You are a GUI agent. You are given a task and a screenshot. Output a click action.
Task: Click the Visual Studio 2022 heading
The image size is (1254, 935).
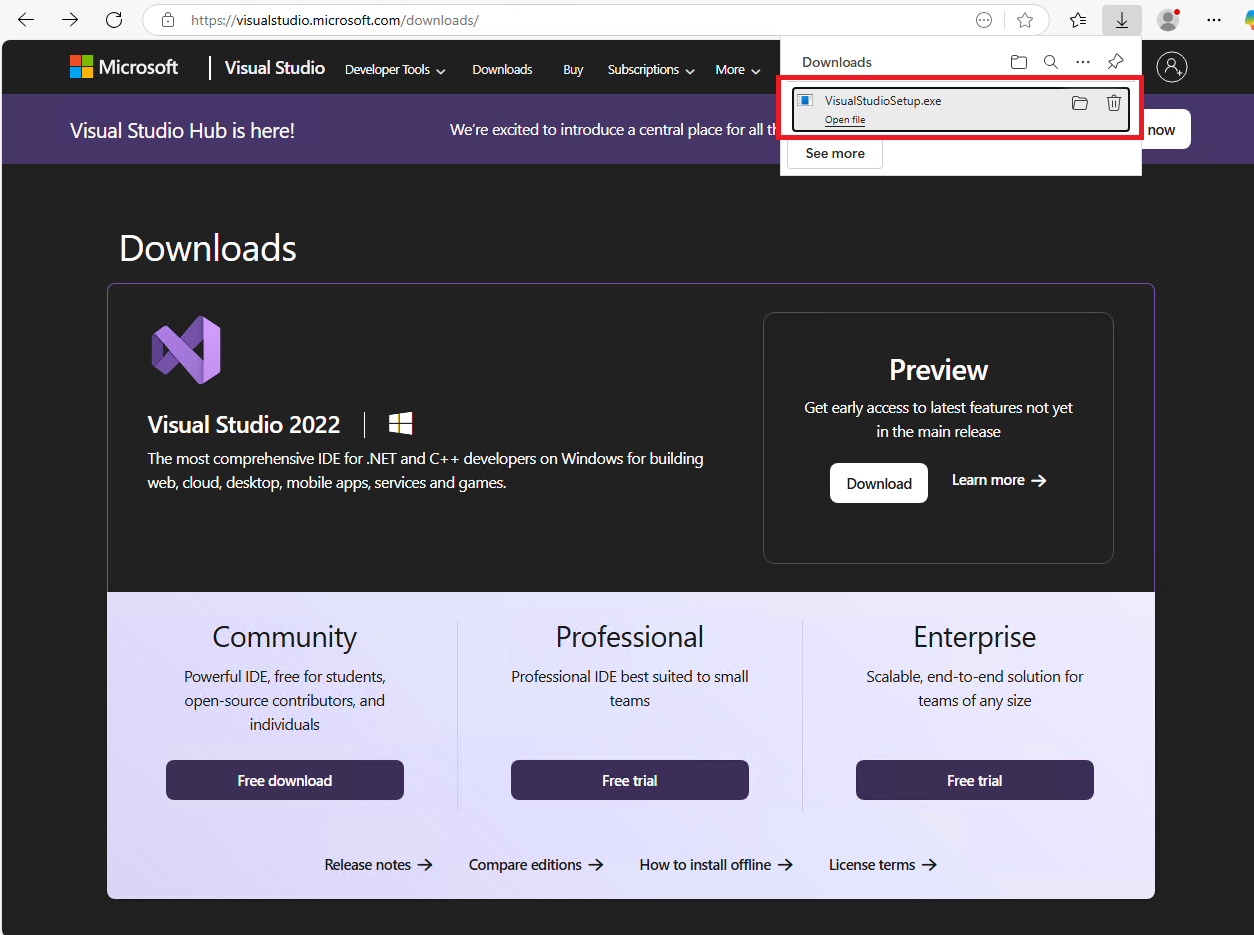[x=244, y=424]
